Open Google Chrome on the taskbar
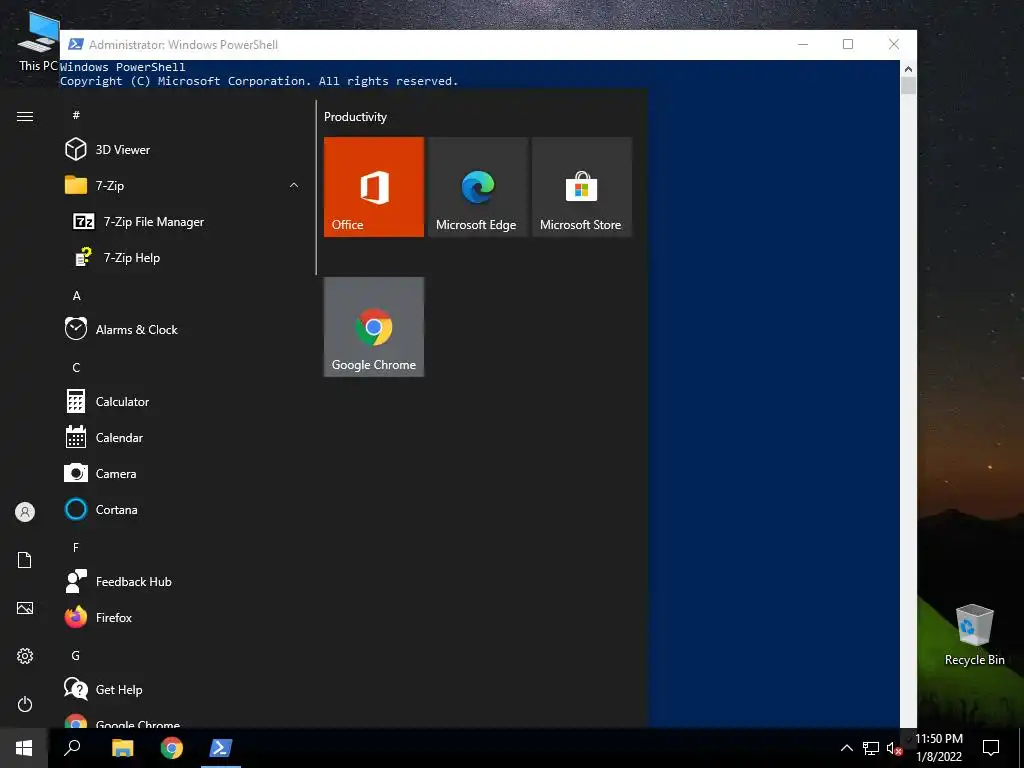The width and height of the screenshot is (1024, 768). pos(172,748)
